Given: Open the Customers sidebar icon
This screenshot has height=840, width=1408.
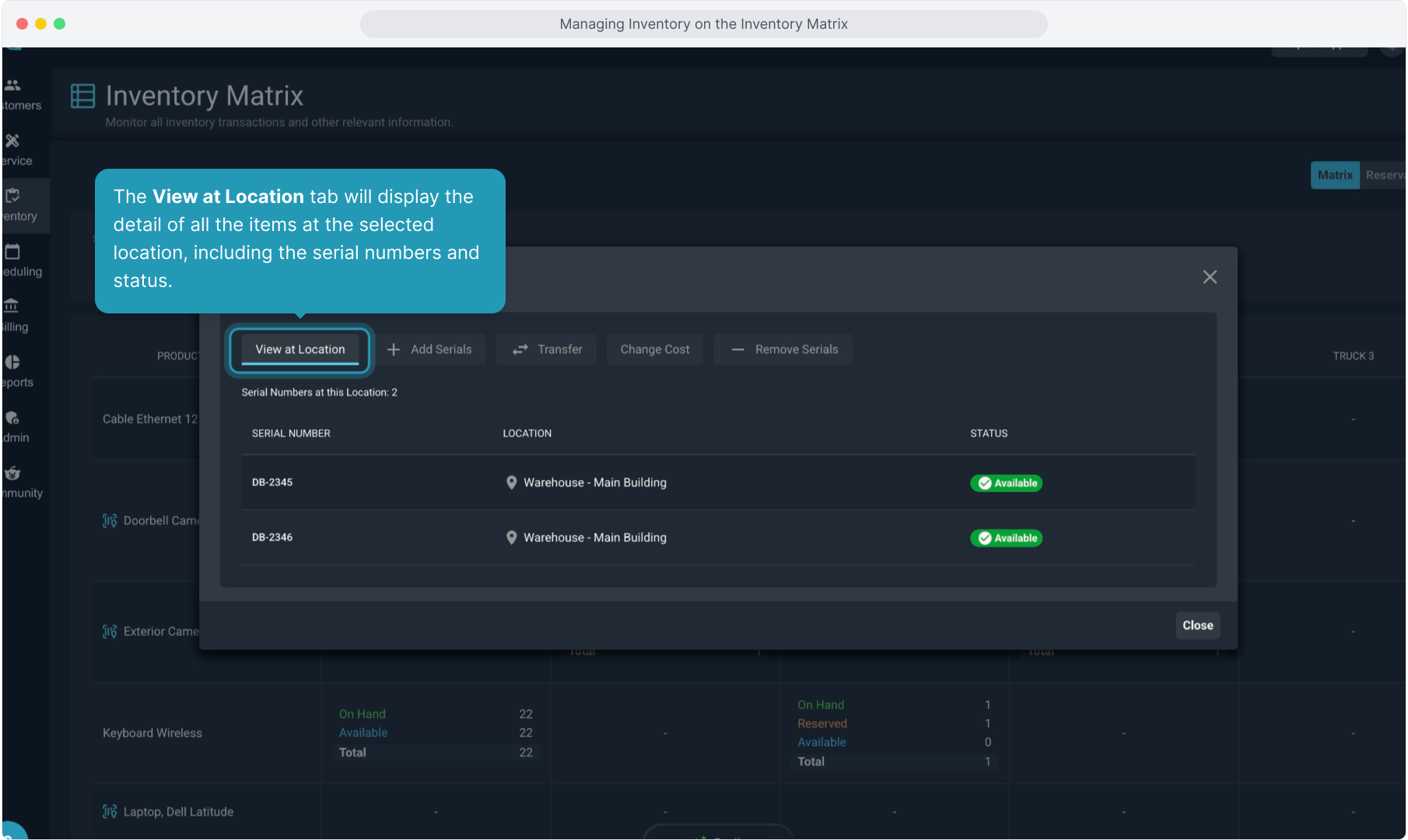Looking at the screenshot, I should tap(12, 86).
